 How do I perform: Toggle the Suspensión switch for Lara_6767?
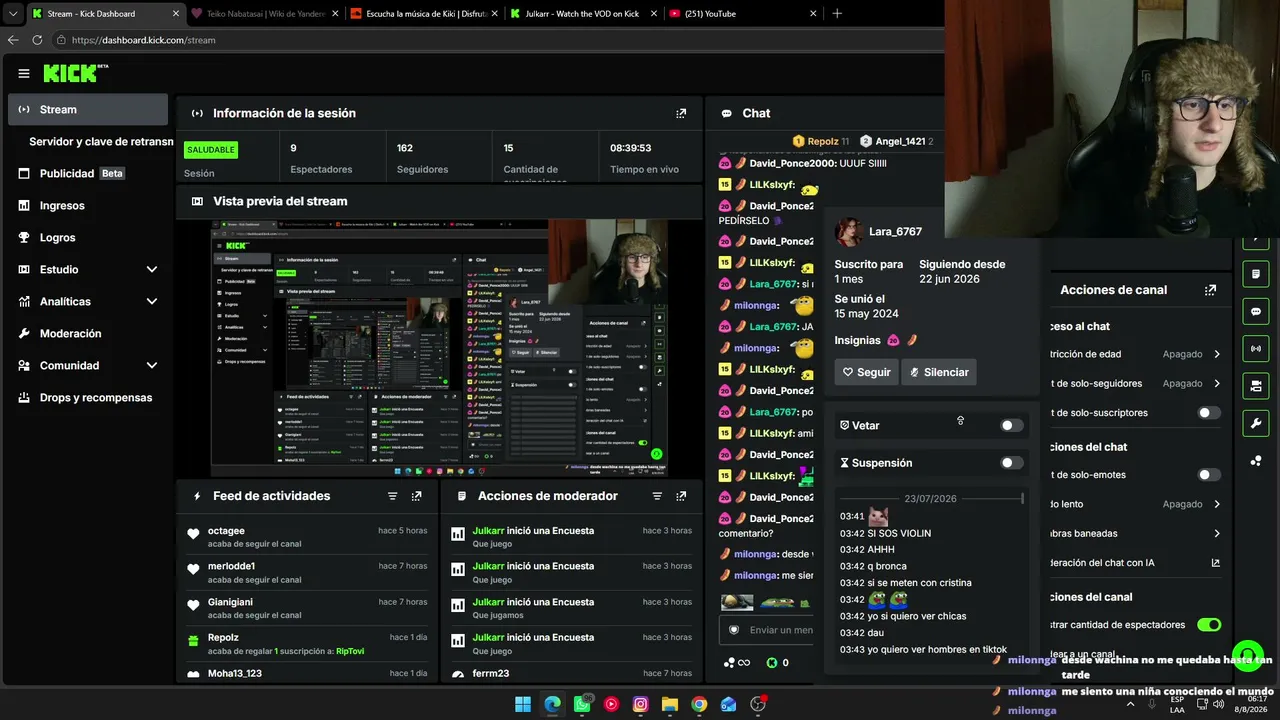coord(1012,463)
